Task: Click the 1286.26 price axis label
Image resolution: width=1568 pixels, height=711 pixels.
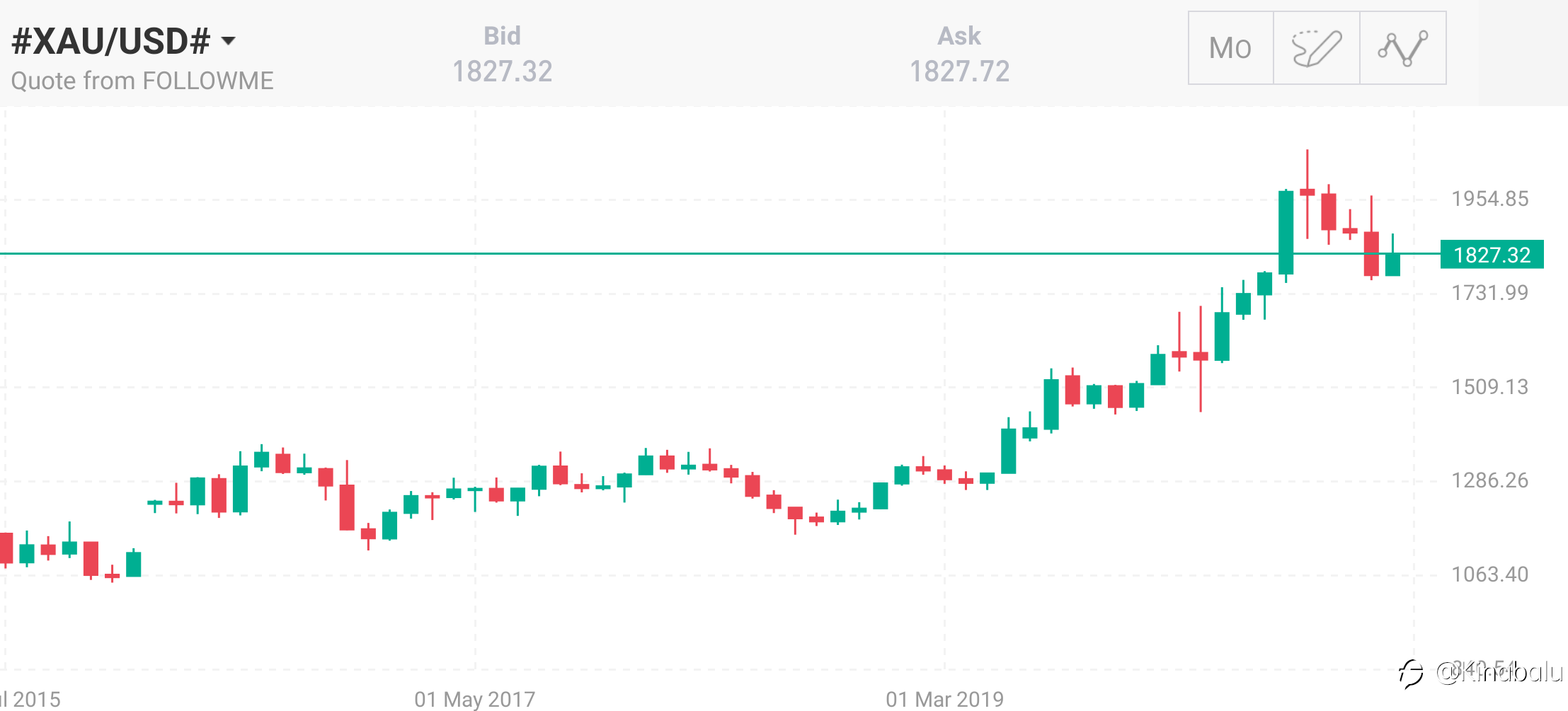Action: (x=1489, y=481)
